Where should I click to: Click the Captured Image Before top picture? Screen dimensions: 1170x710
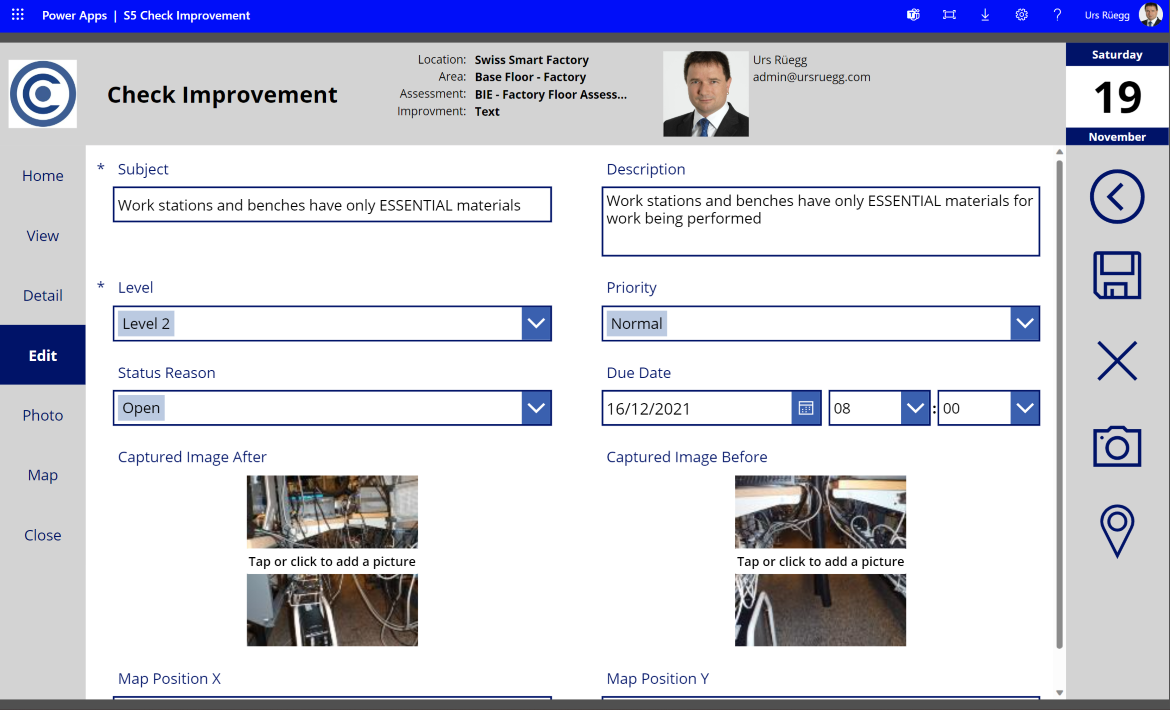tap(820, 512)
